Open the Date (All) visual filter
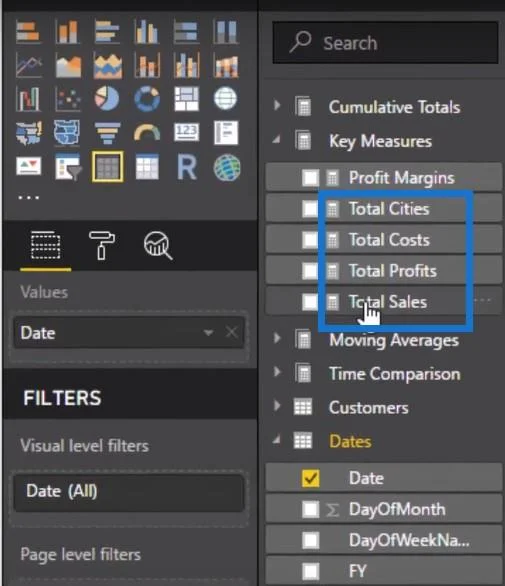 pyautogui.click(x=129, y=491)
